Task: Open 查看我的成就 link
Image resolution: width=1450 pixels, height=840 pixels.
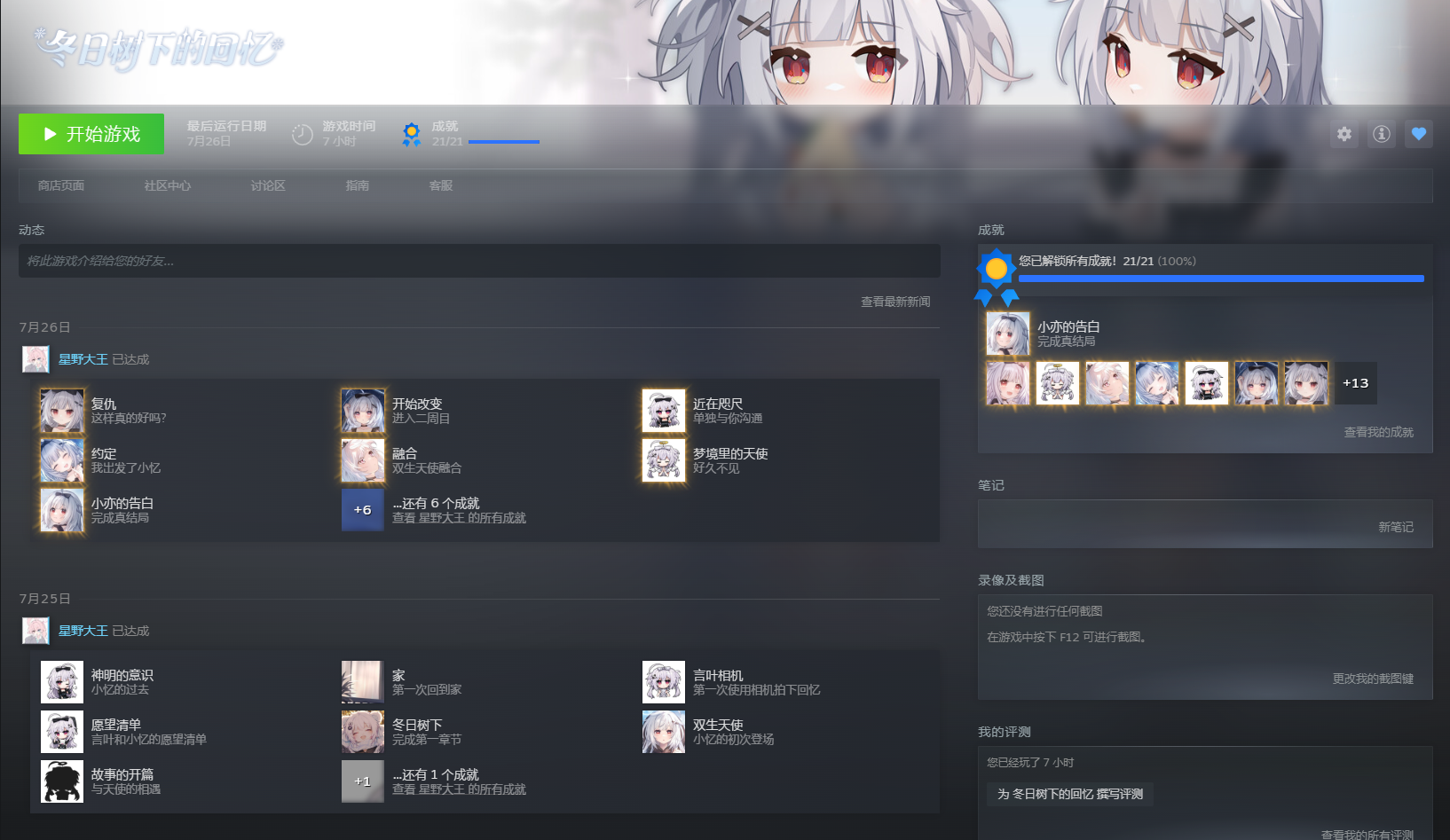Action: (x=1379, y=432)
